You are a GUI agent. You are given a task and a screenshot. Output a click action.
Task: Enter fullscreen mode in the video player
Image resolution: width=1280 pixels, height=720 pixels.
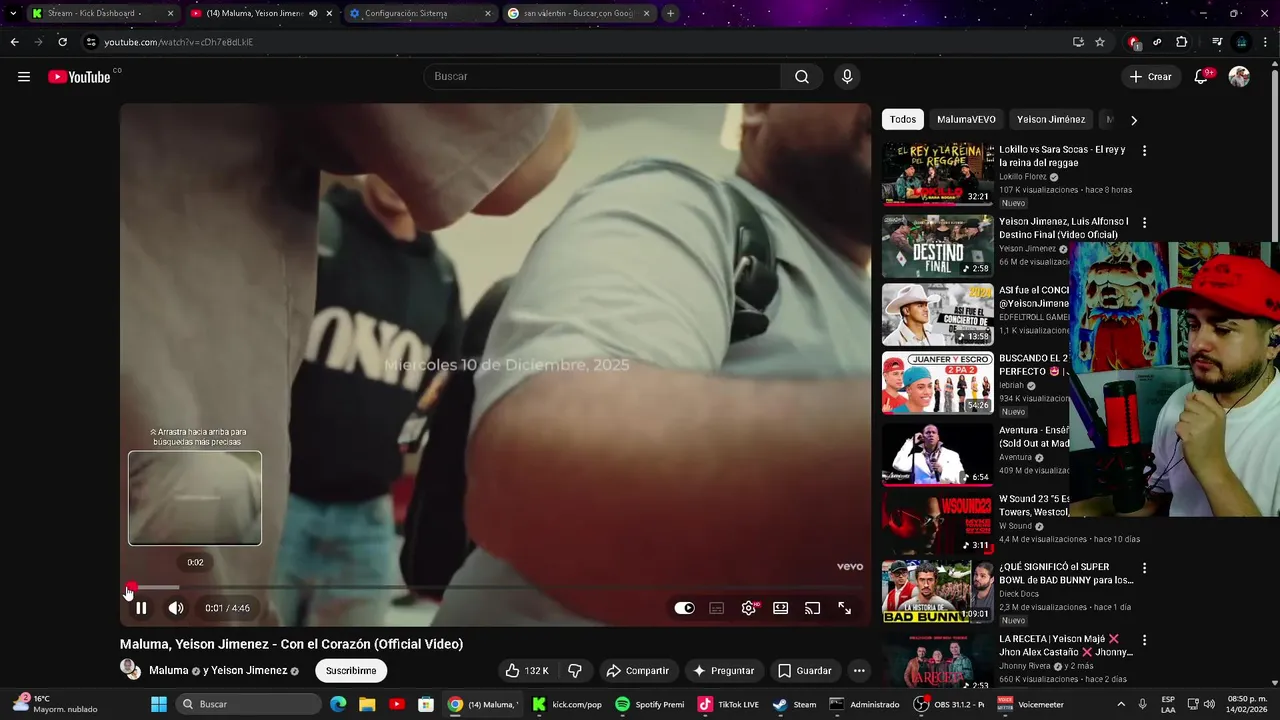[845, 608]
